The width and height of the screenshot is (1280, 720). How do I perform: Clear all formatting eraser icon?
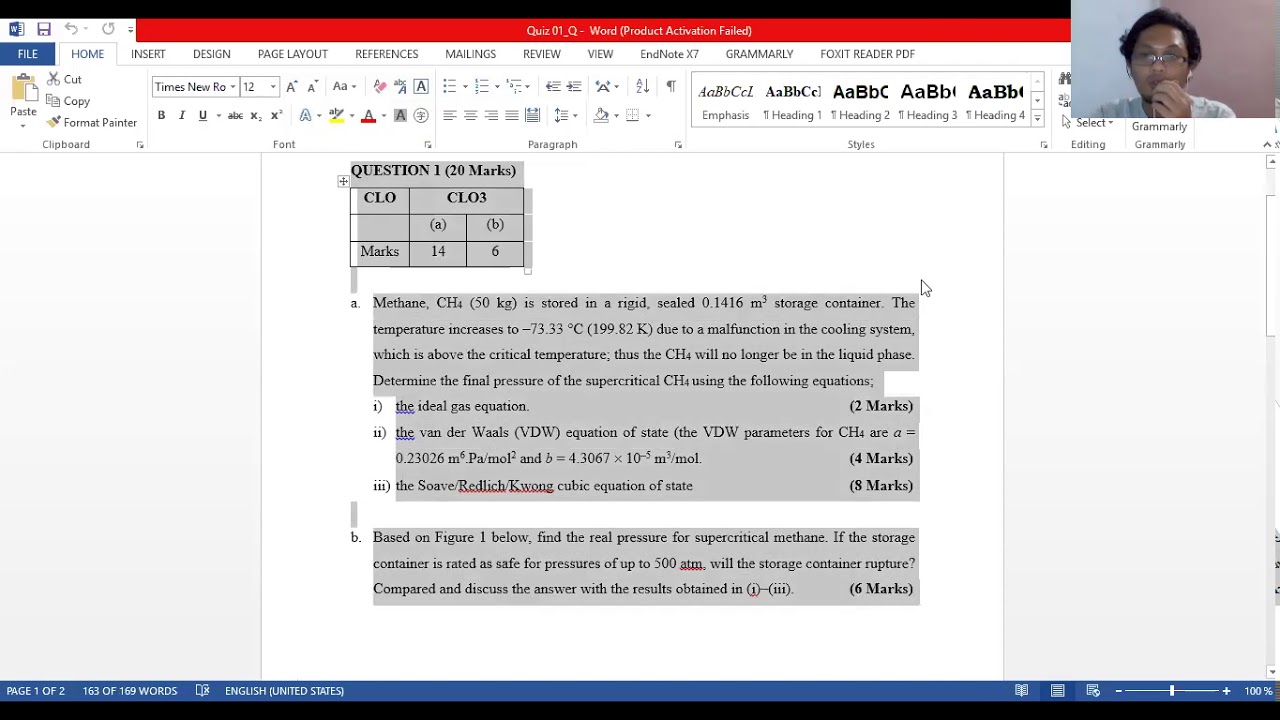(x=379, y=87)
